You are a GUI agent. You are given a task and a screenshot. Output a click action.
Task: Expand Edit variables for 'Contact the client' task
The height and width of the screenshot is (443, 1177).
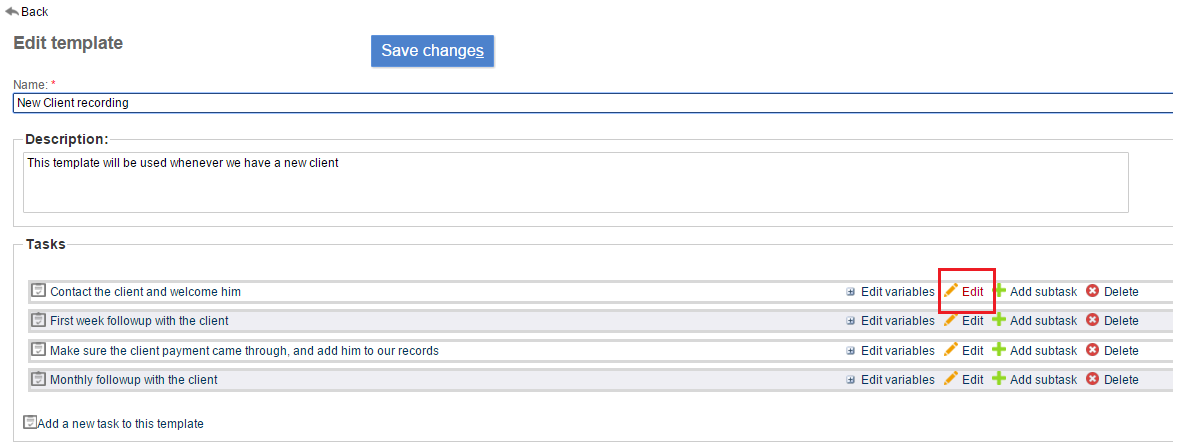point(851,292)
